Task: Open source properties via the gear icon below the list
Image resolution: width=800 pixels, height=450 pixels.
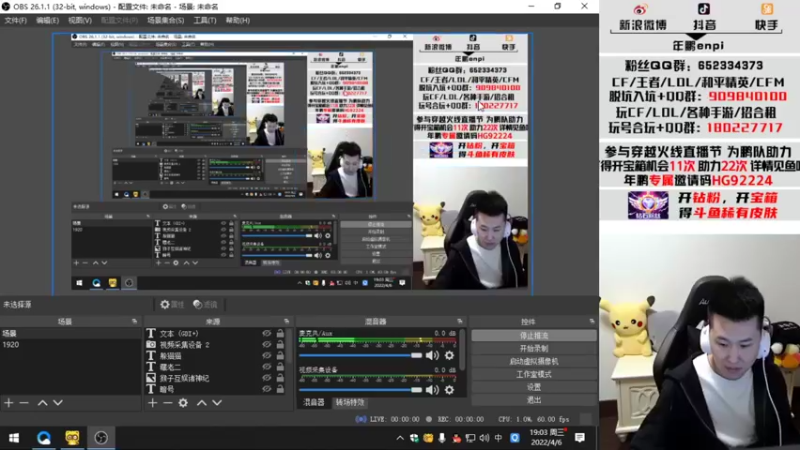Action: (183, 403)
